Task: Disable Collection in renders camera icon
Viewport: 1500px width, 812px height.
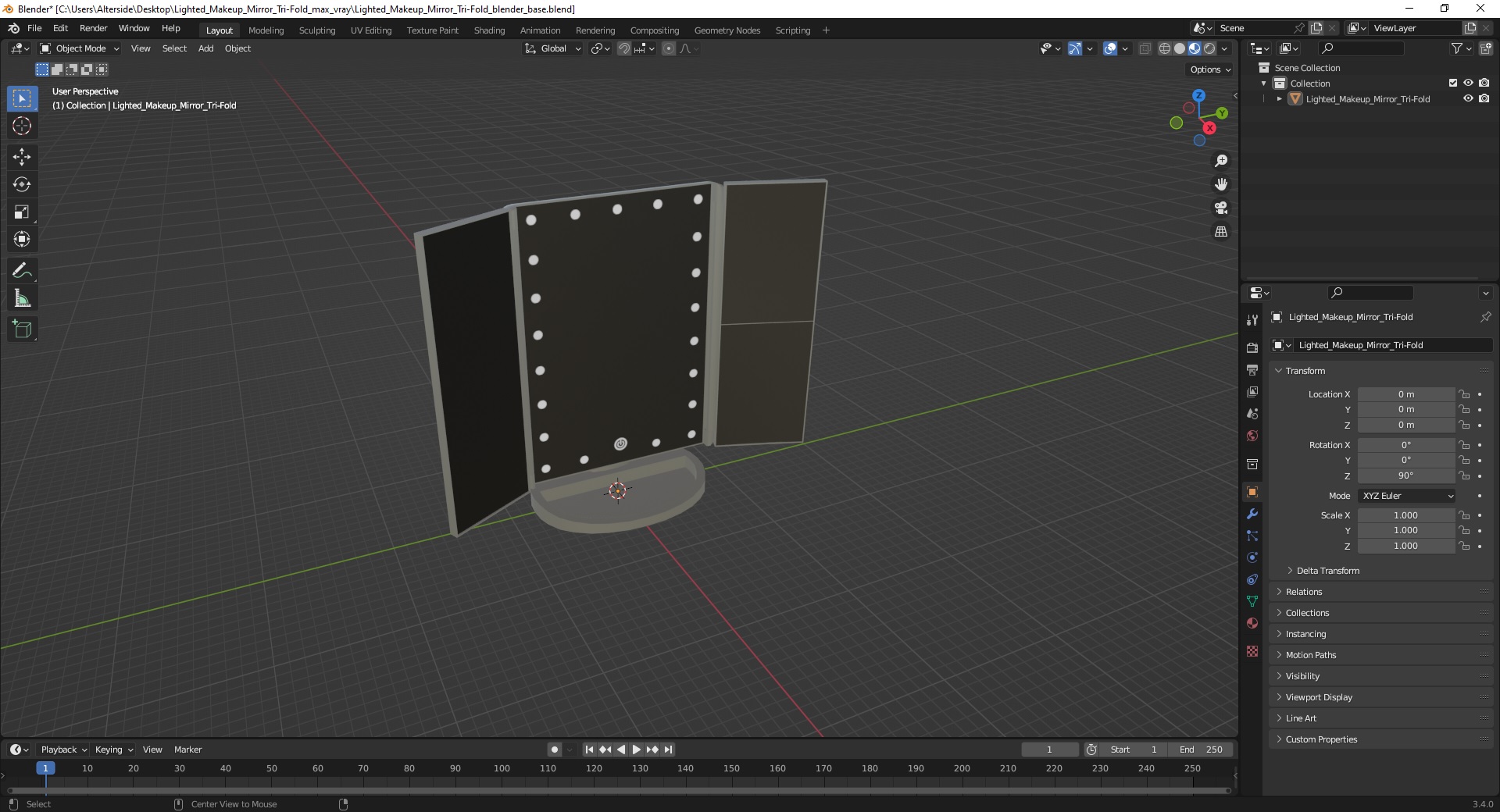Action: (x=1484, y=83)
